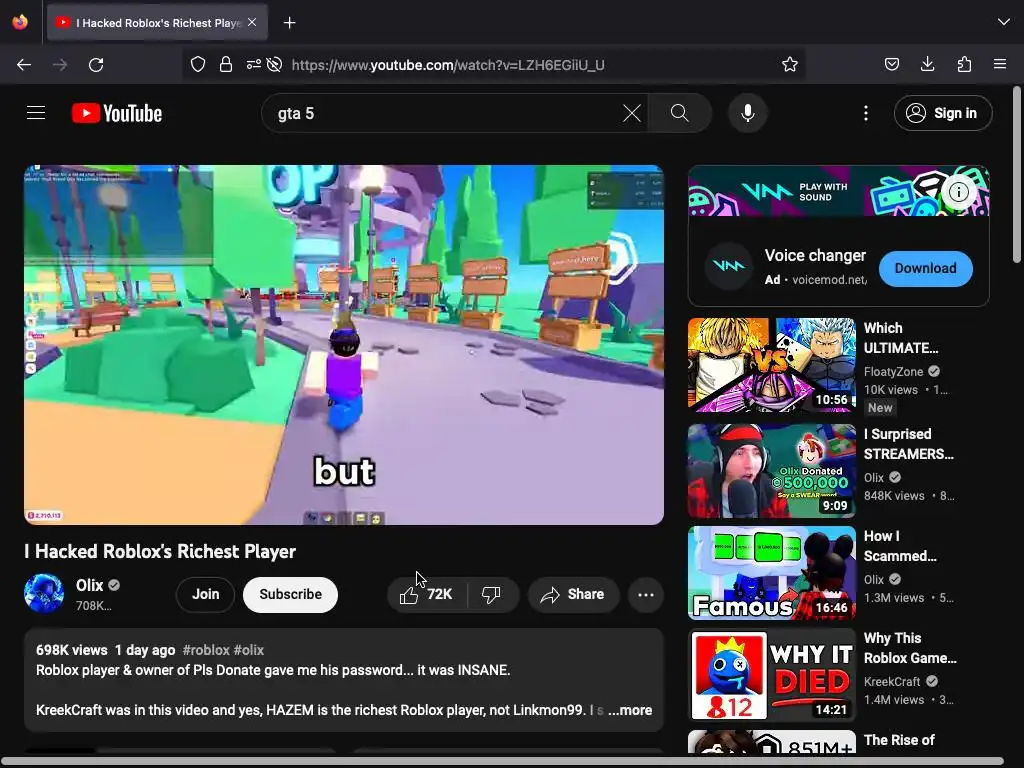Open FloatyZone channel name
The width and height of the screenshot is (1024, 768).
pyautogui.click(x=893, y=372)
